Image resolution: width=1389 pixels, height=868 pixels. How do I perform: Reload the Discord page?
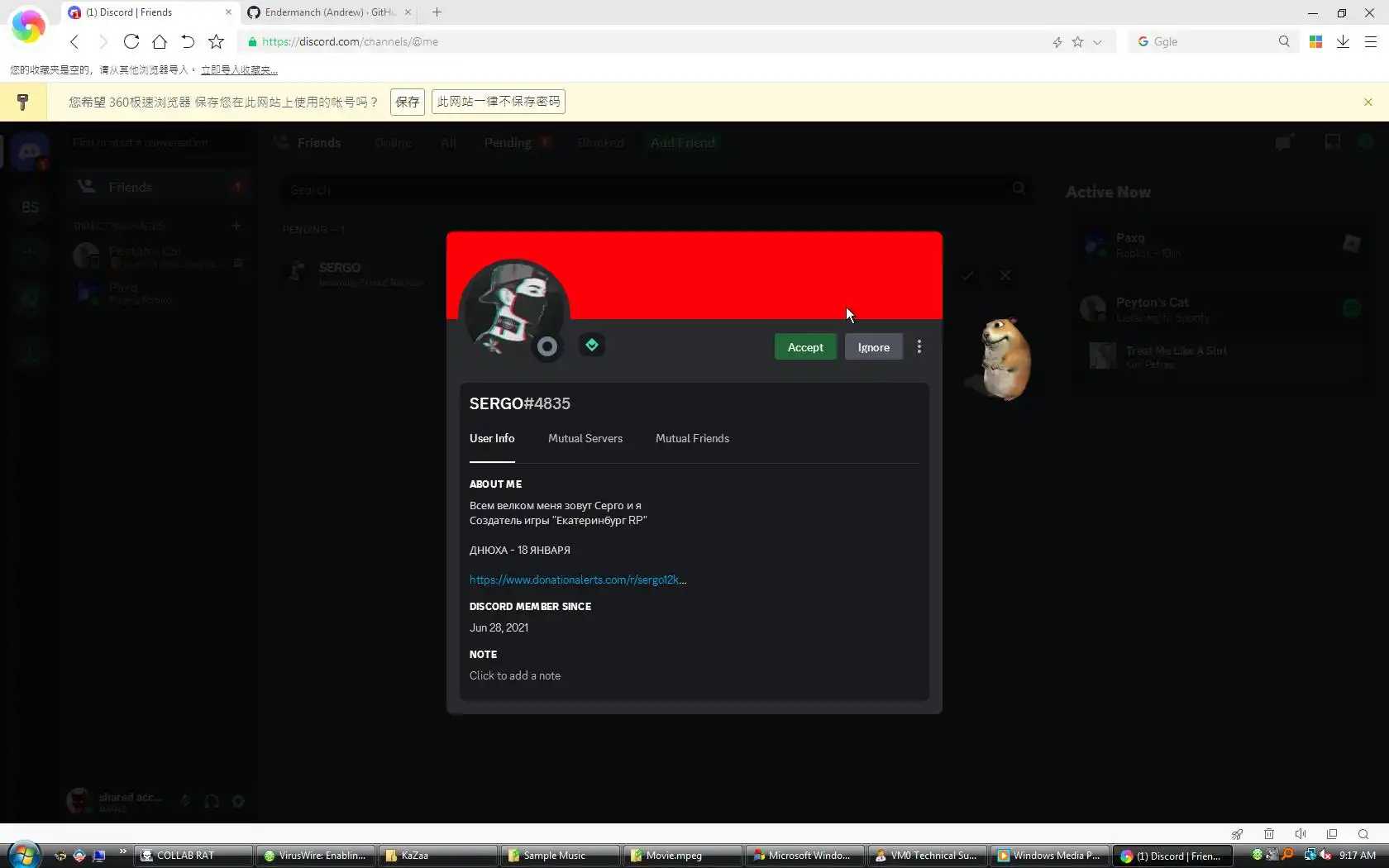[x=131, y=41]
